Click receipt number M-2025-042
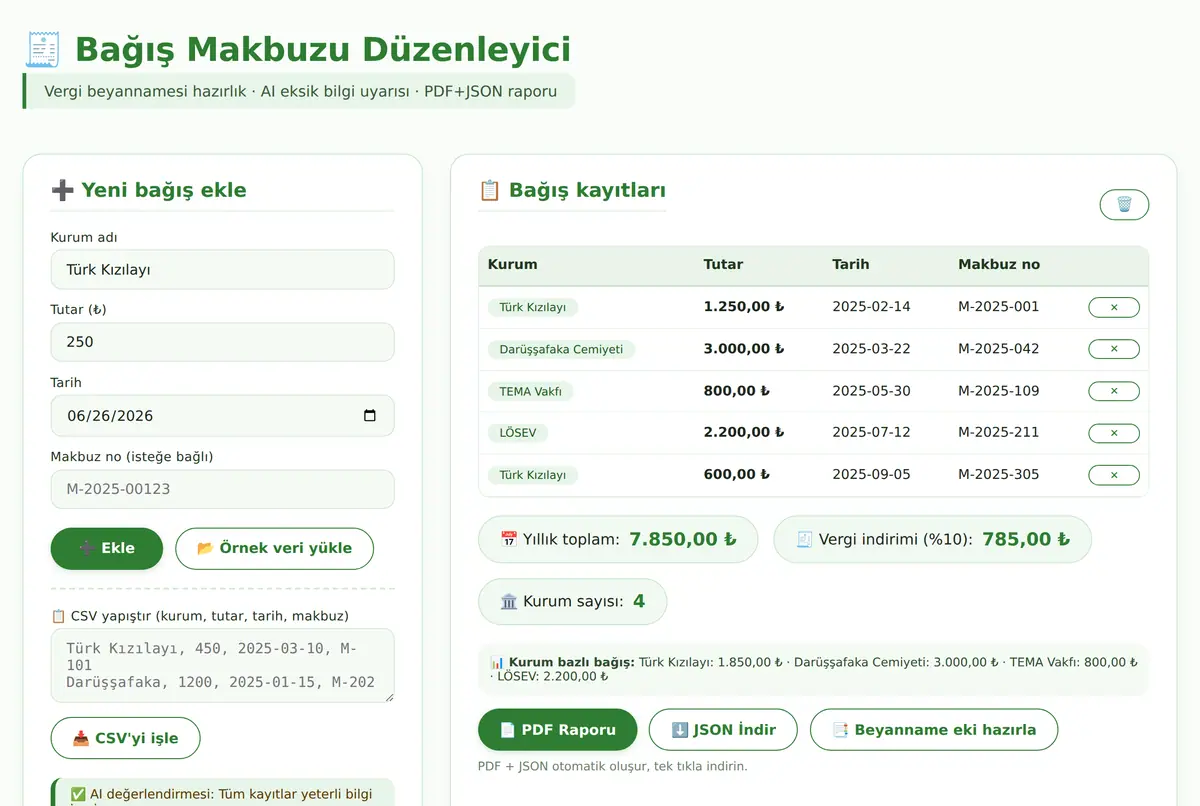Screen dimensions: 1200x806 pyautogui.click(x=999, y=349)
